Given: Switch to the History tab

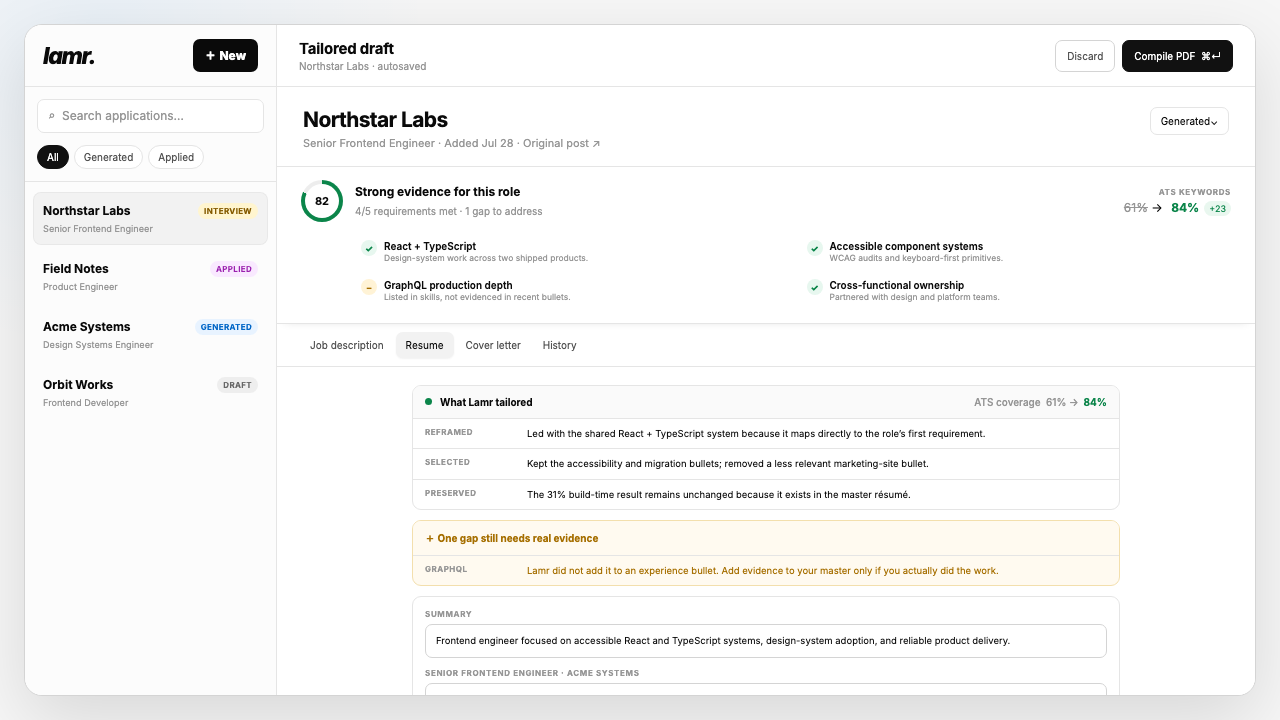Looking at the screenshot, I should 559,345.
